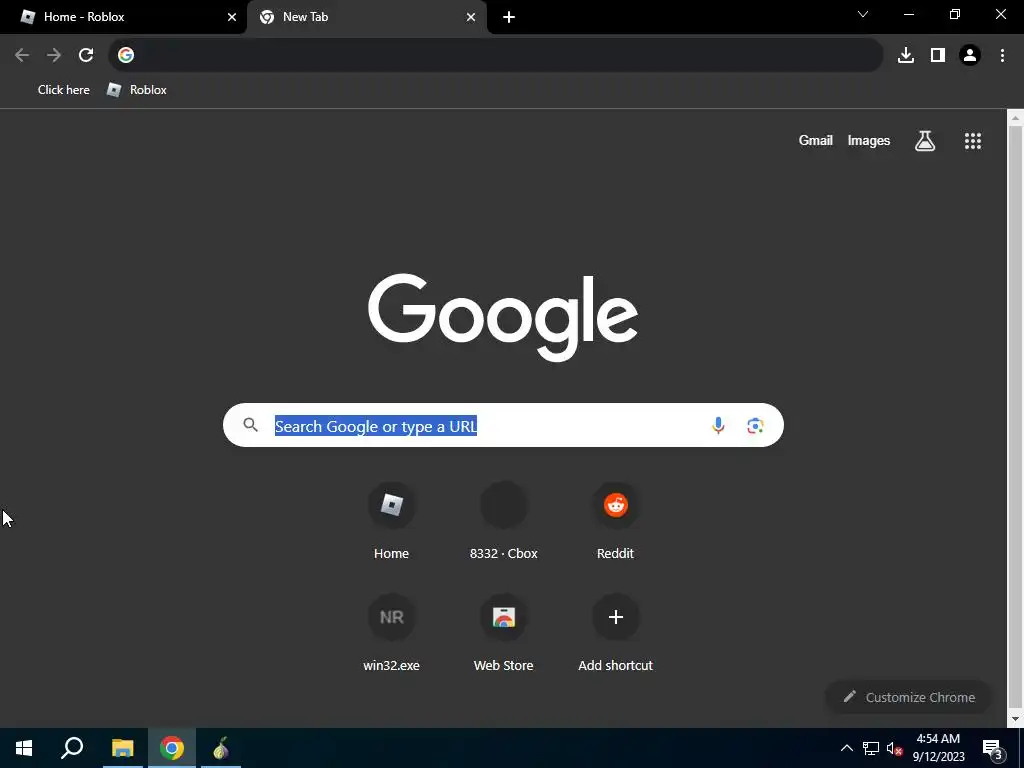
Task: Open the Gmail link
Action: pyautogui.click(x=816, y=140)
